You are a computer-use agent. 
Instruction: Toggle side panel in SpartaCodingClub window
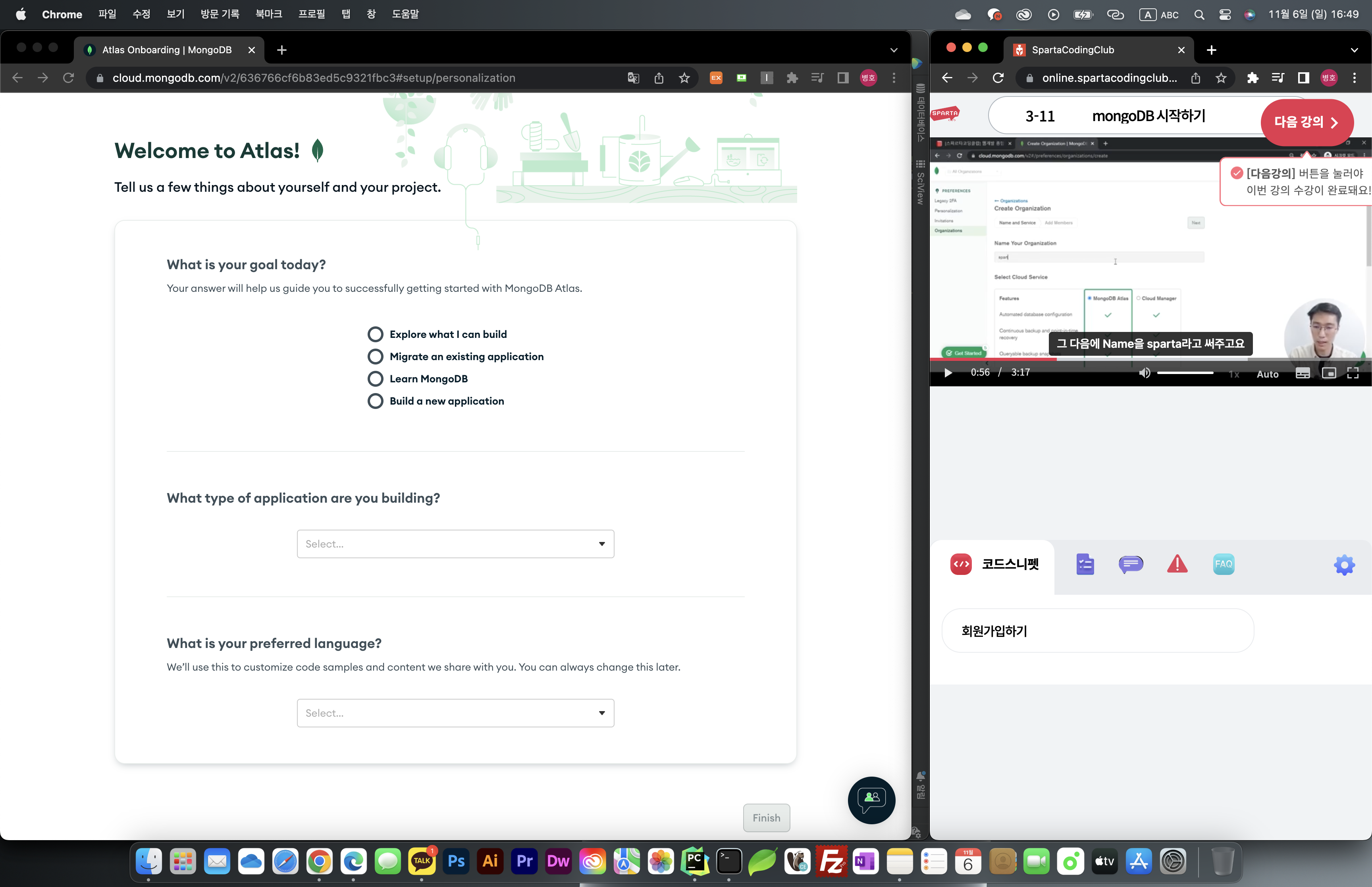point(1303,78)
